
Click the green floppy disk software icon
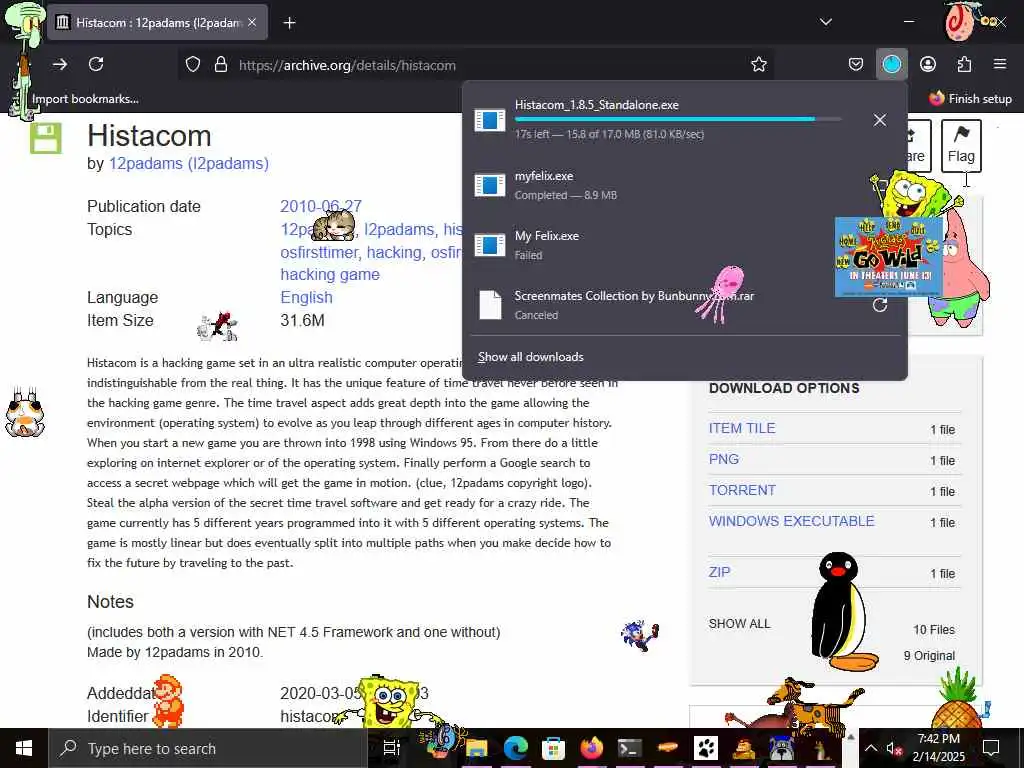point(46,138)
